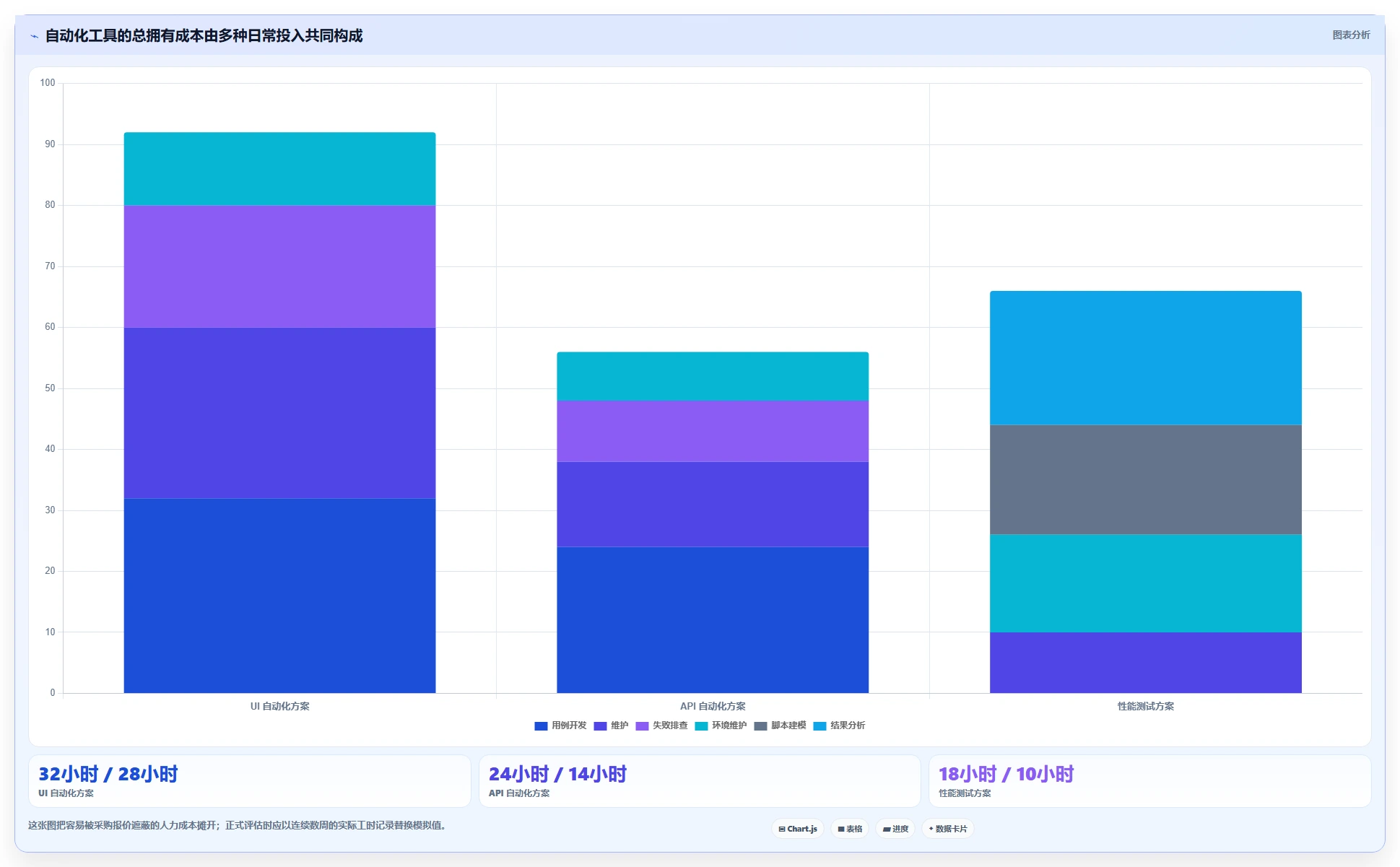The width and height of the screenshot is (1400, 867).
Task: Click the light-blue 结果分析 segment of the 性能测试 bar
Action: click(1146, 358)
